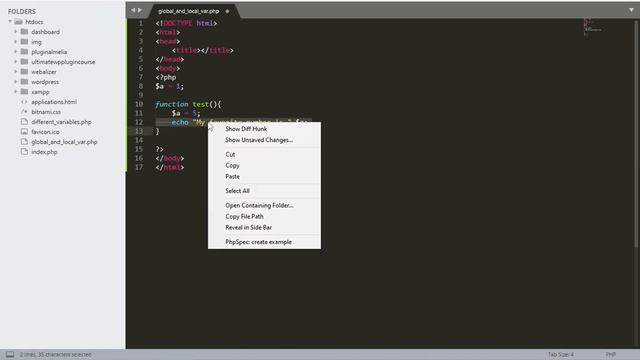Click the htdocs folder icon
Screen dimensions: 640x360
click(18, 22)
